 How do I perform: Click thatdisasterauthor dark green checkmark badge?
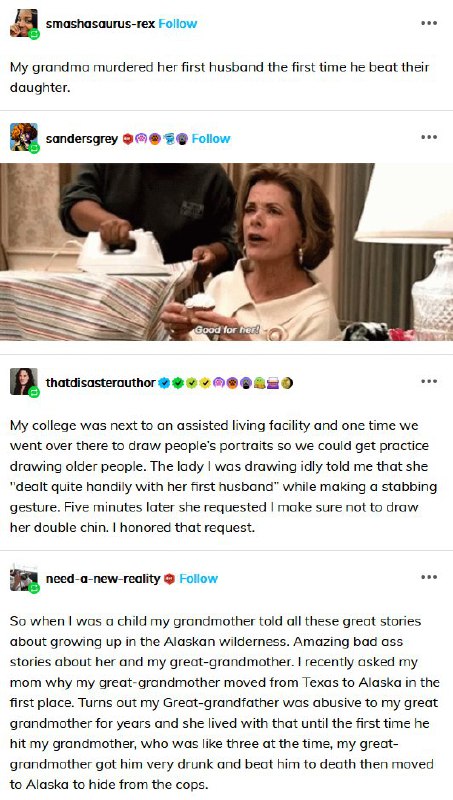[177, 383]
